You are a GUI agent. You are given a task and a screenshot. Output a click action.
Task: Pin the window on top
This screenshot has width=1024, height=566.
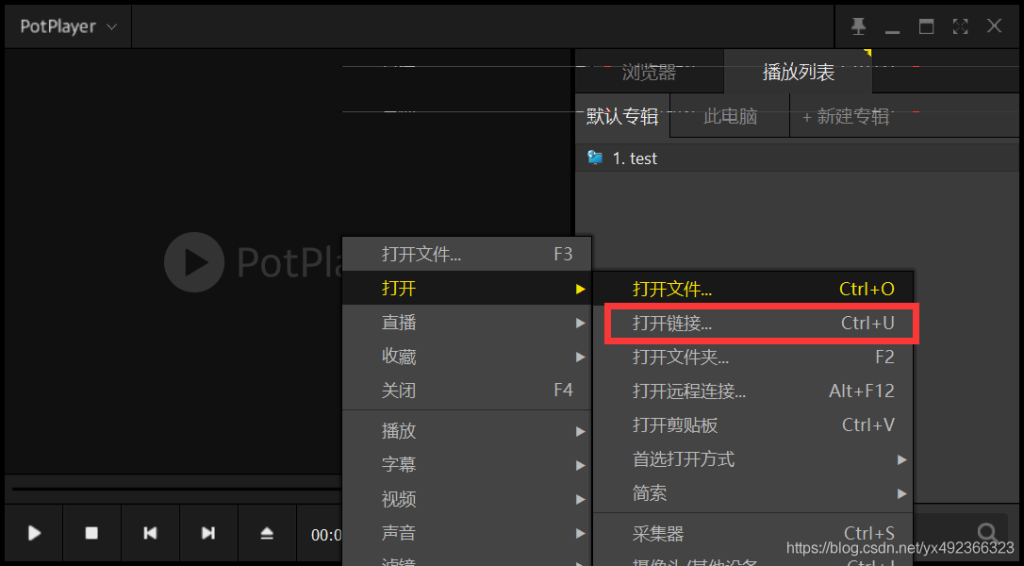[x=858, y=26]
